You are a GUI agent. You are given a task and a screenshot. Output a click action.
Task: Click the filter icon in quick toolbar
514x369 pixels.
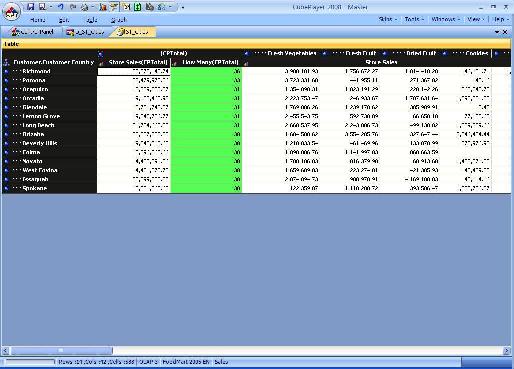(114, 7)
